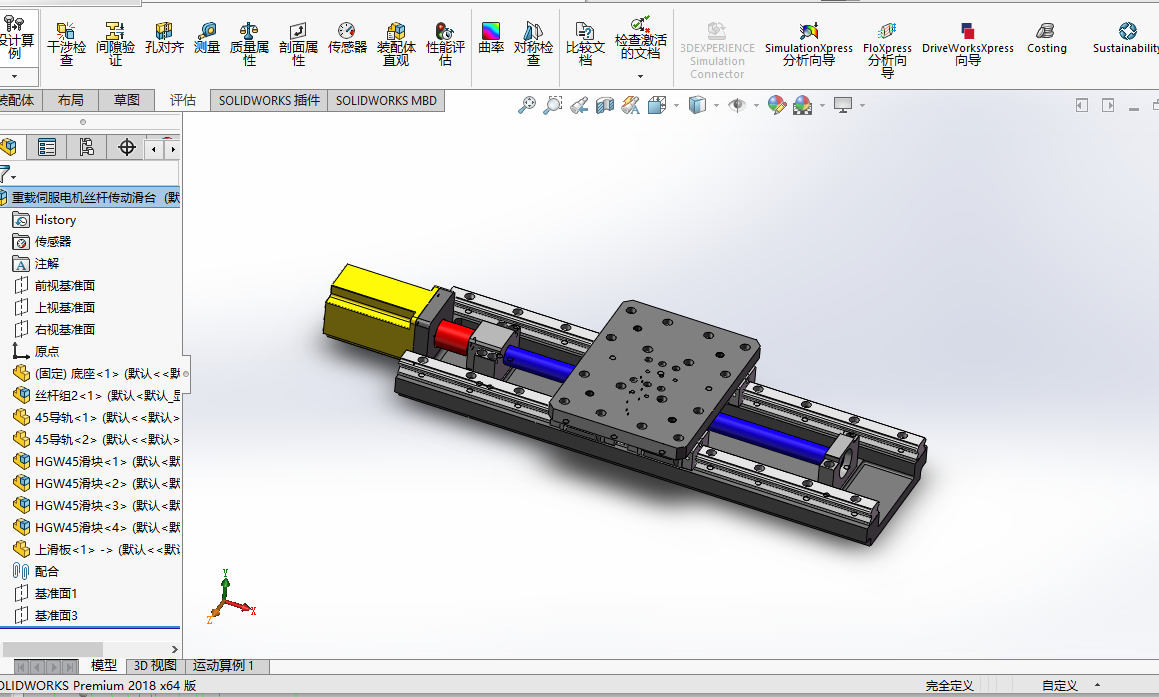Screen dimensions: 1159x697
Task: Open 质量属性 mass properties
Action: tap(249, 44)
